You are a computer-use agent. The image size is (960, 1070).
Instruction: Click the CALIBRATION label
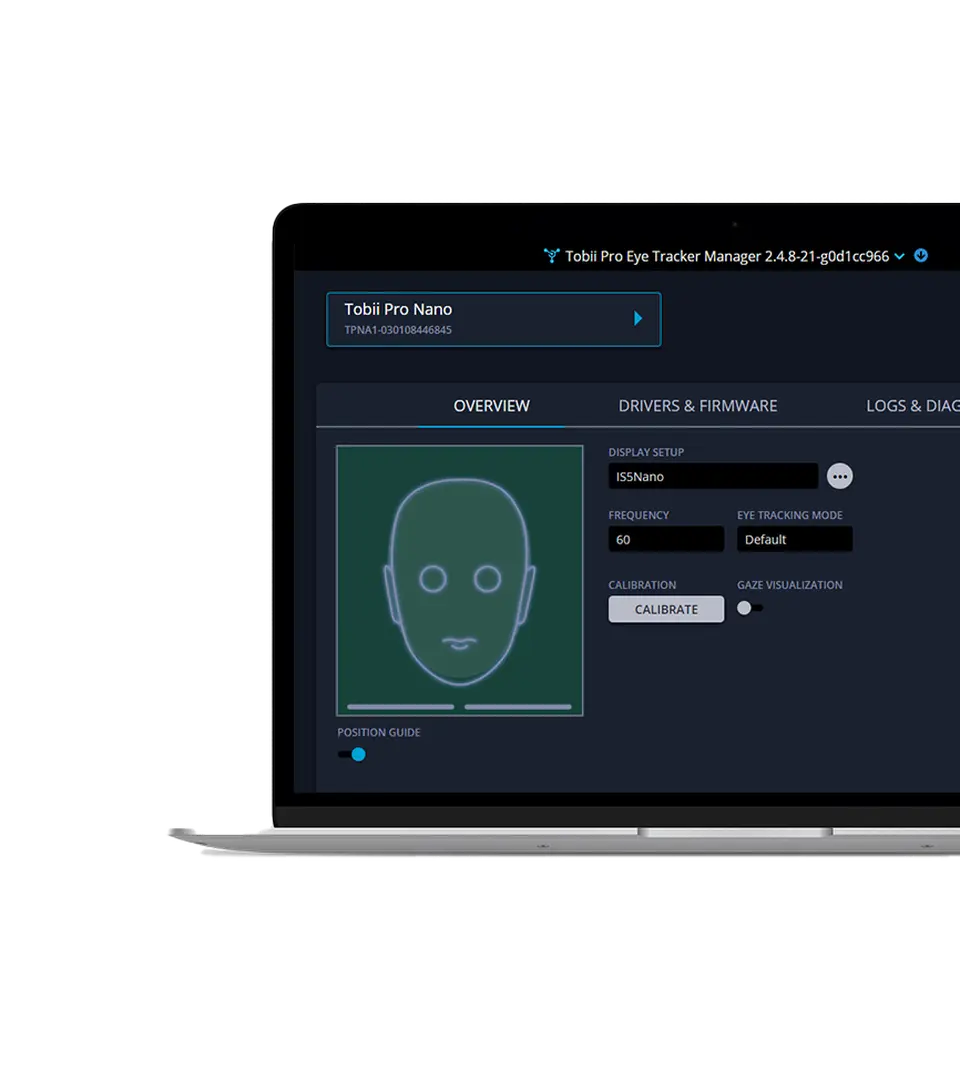(x=642, y=585)
